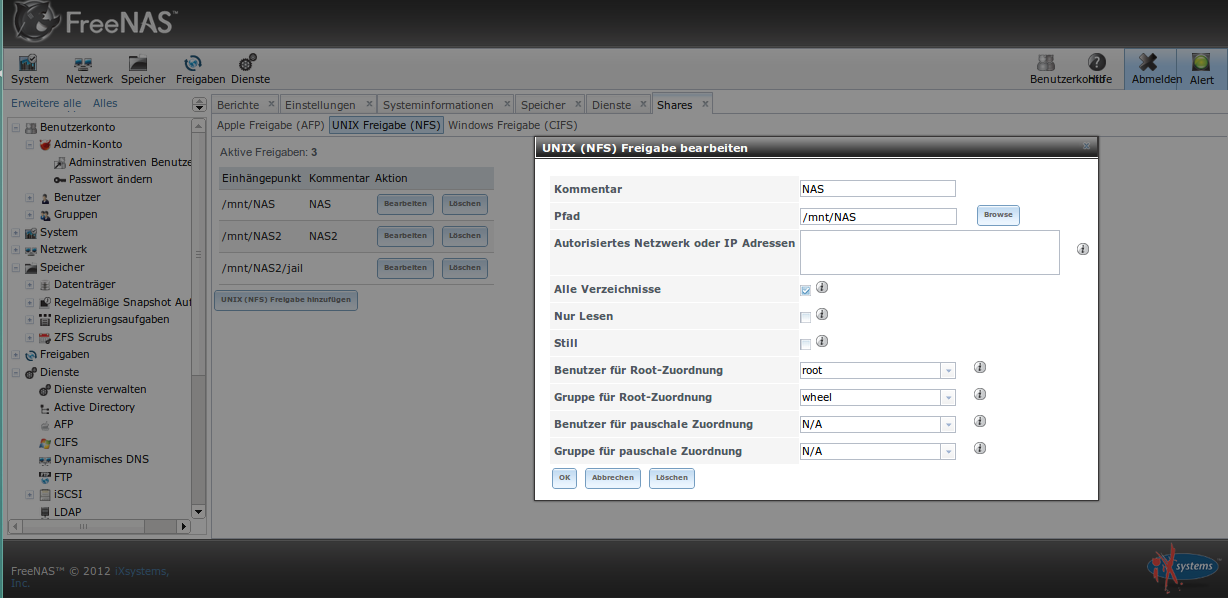Select the Windows Freigabe (CIFS) sub-tab

pyautogui.click(x=513, y=126)
